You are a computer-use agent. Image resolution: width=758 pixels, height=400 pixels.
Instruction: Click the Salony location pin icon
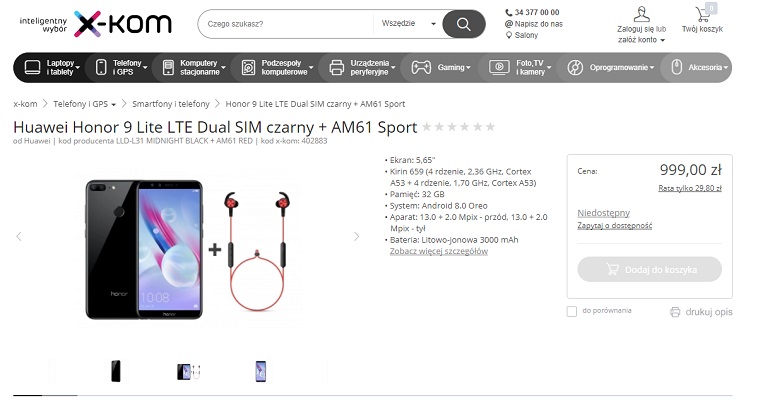[x=509, y=35]
